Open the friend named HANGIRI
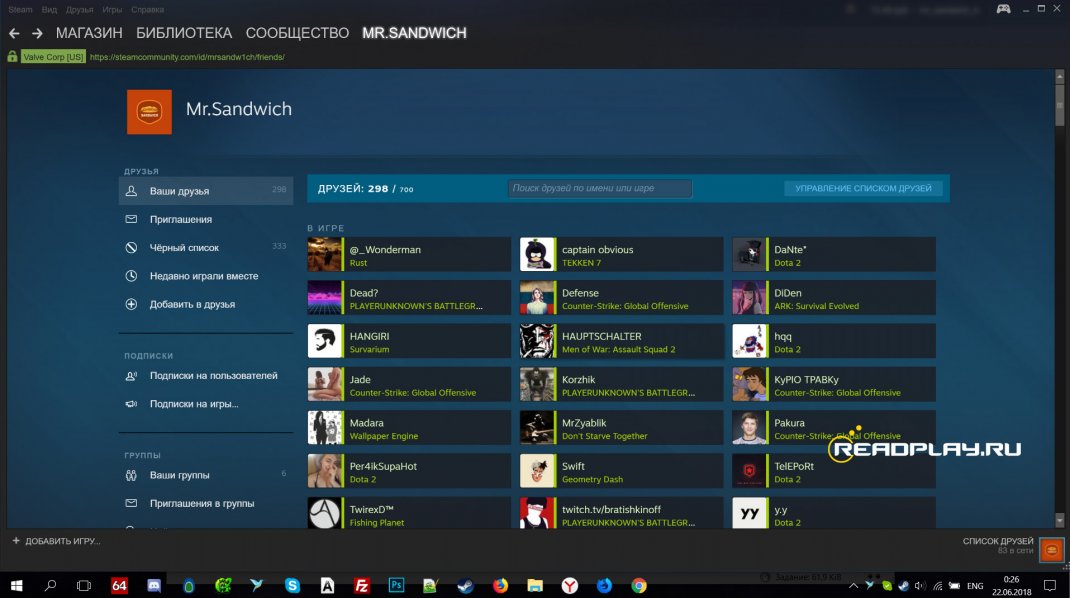Image resolution: width=1070 pixels, height=598 pixels. (x=409, y=341)
